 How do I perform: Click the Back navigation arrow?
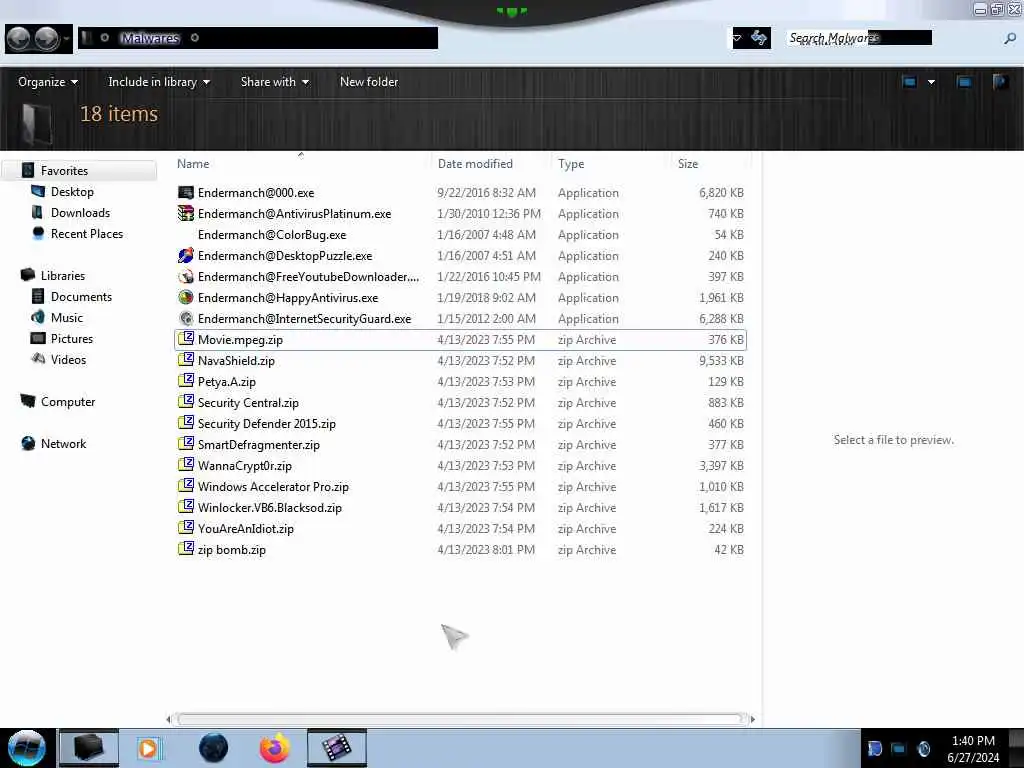point(18,39)
